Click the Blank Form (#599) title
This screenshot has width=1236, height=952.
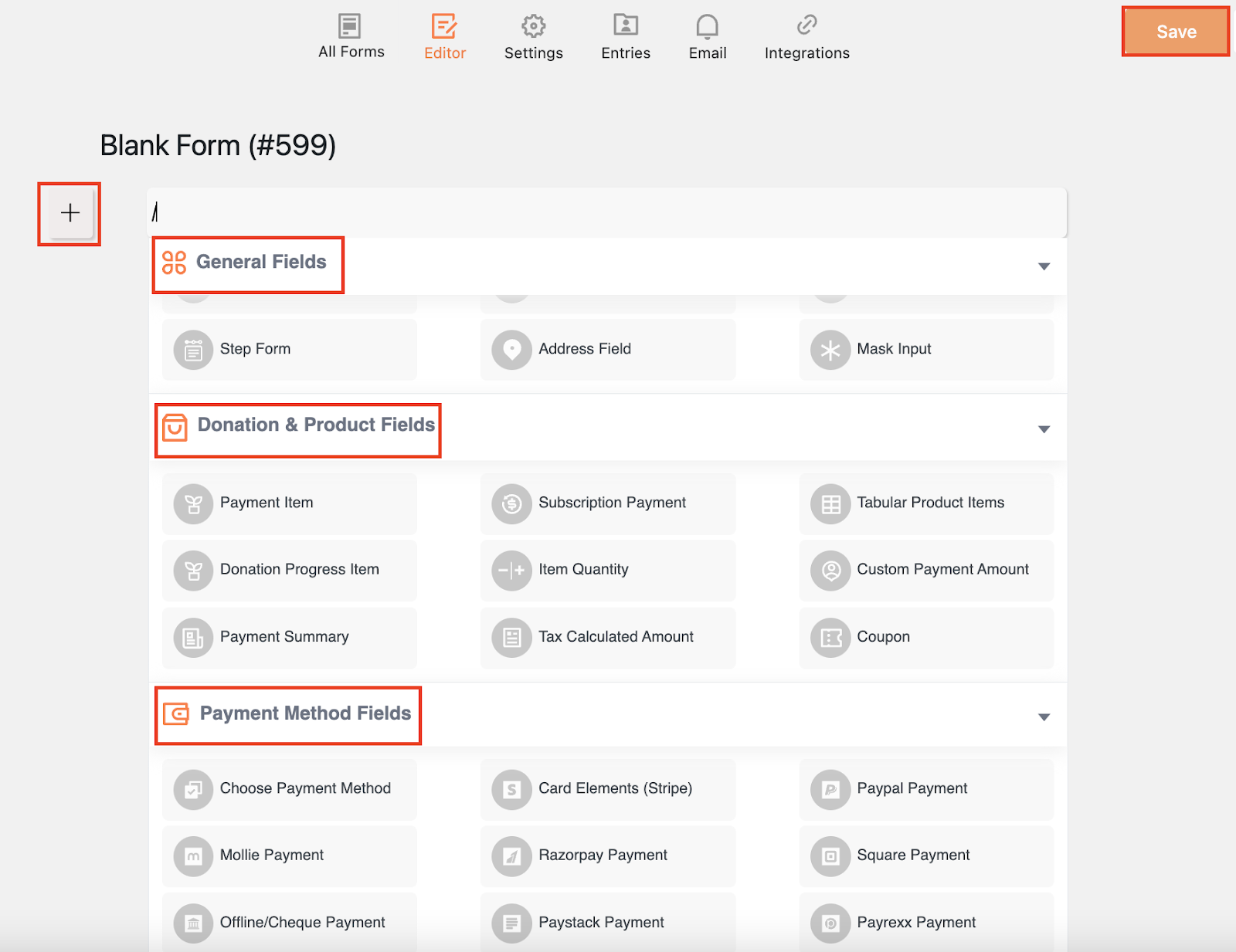218,146
